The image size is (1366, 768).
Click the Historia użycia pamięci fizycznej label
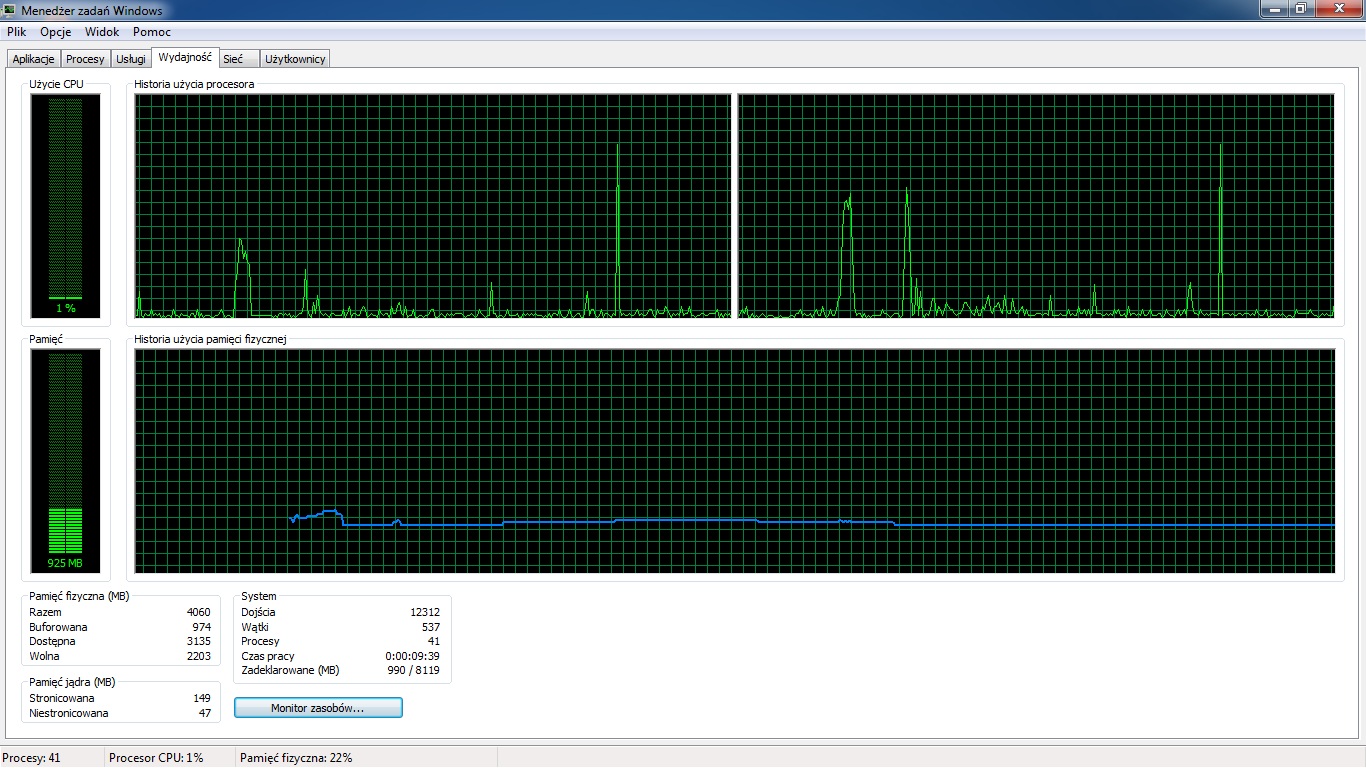point(210,339)
